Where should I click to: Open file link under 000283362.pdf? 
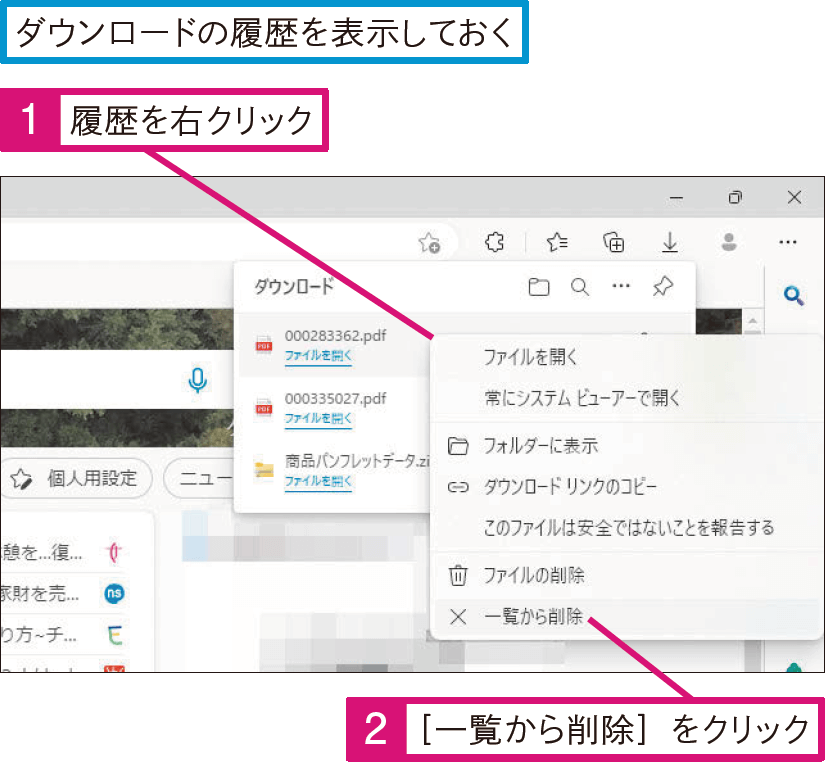[x=318, y=356]
